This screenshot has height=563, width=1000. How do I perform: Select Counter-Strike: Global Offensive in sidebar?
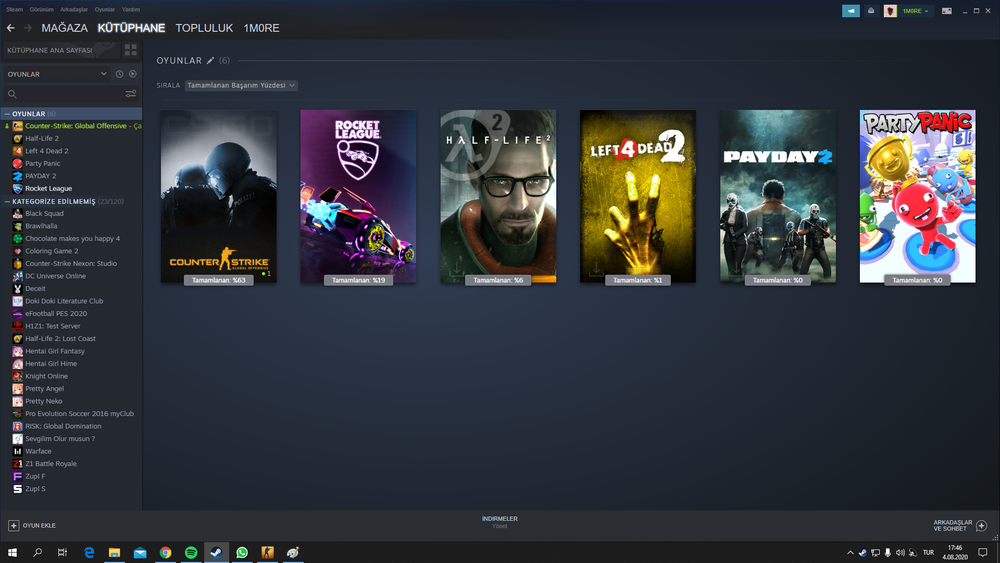[x=71, y=126]
